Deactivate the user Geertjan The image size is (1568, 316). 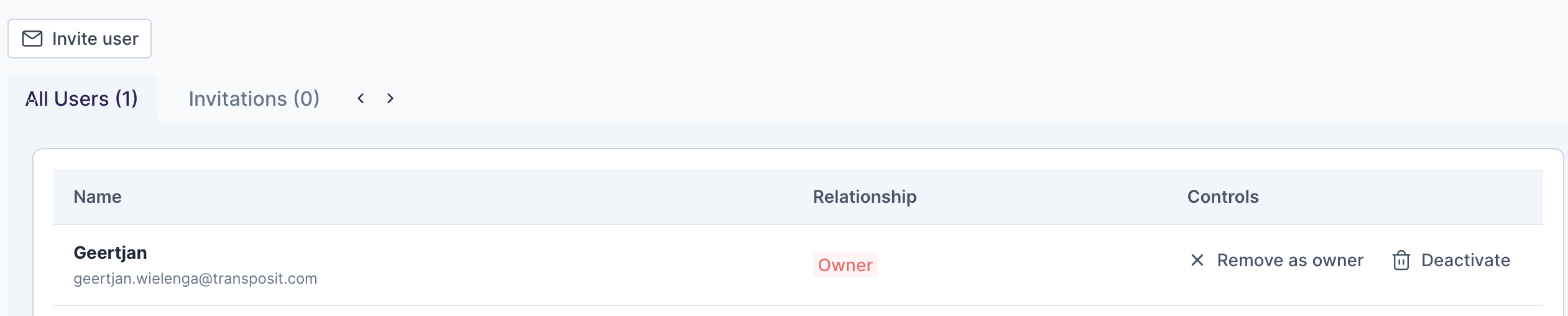1465,260
